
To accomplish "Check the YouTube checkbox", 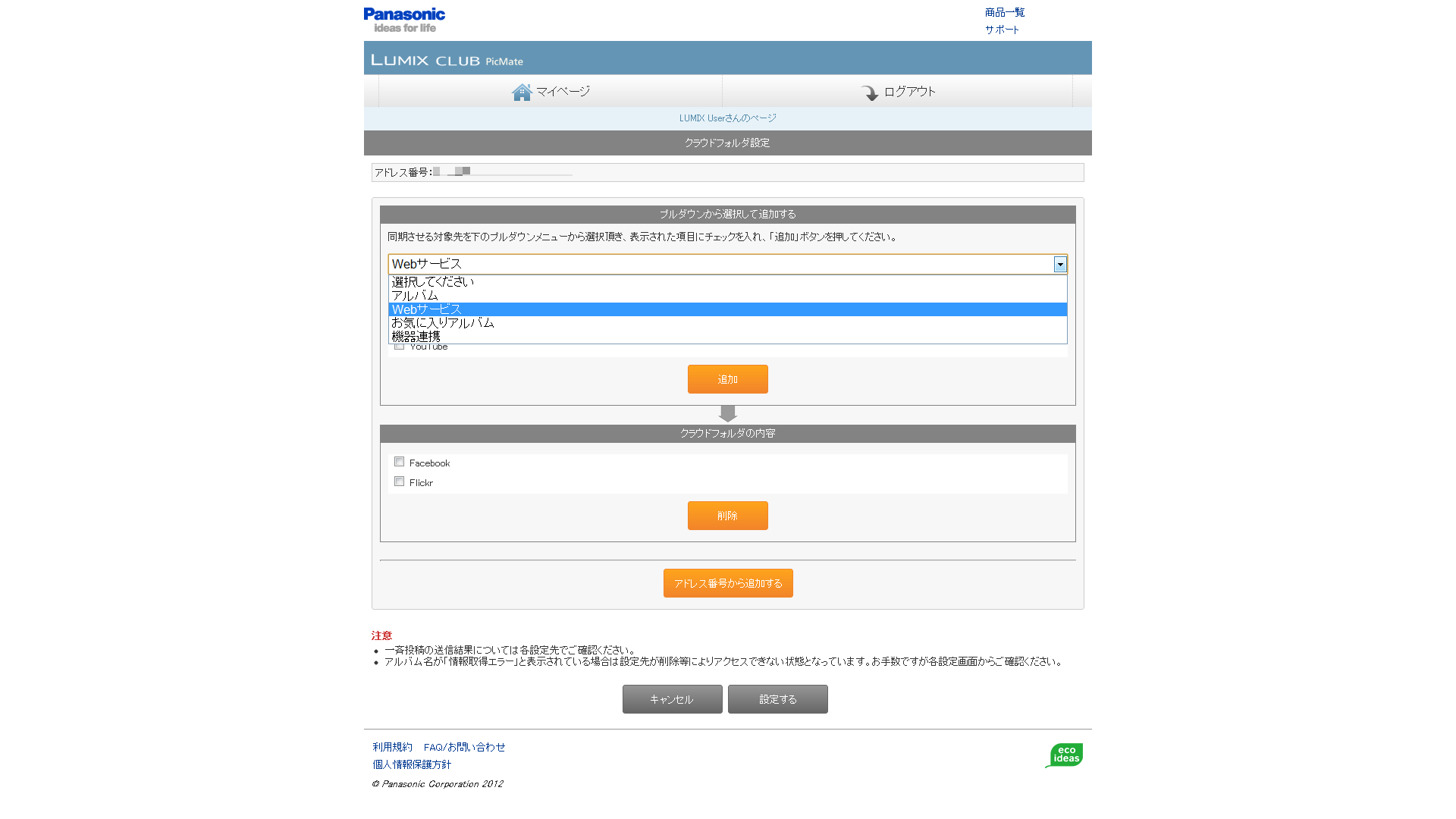I will click(x=400, y=345).
